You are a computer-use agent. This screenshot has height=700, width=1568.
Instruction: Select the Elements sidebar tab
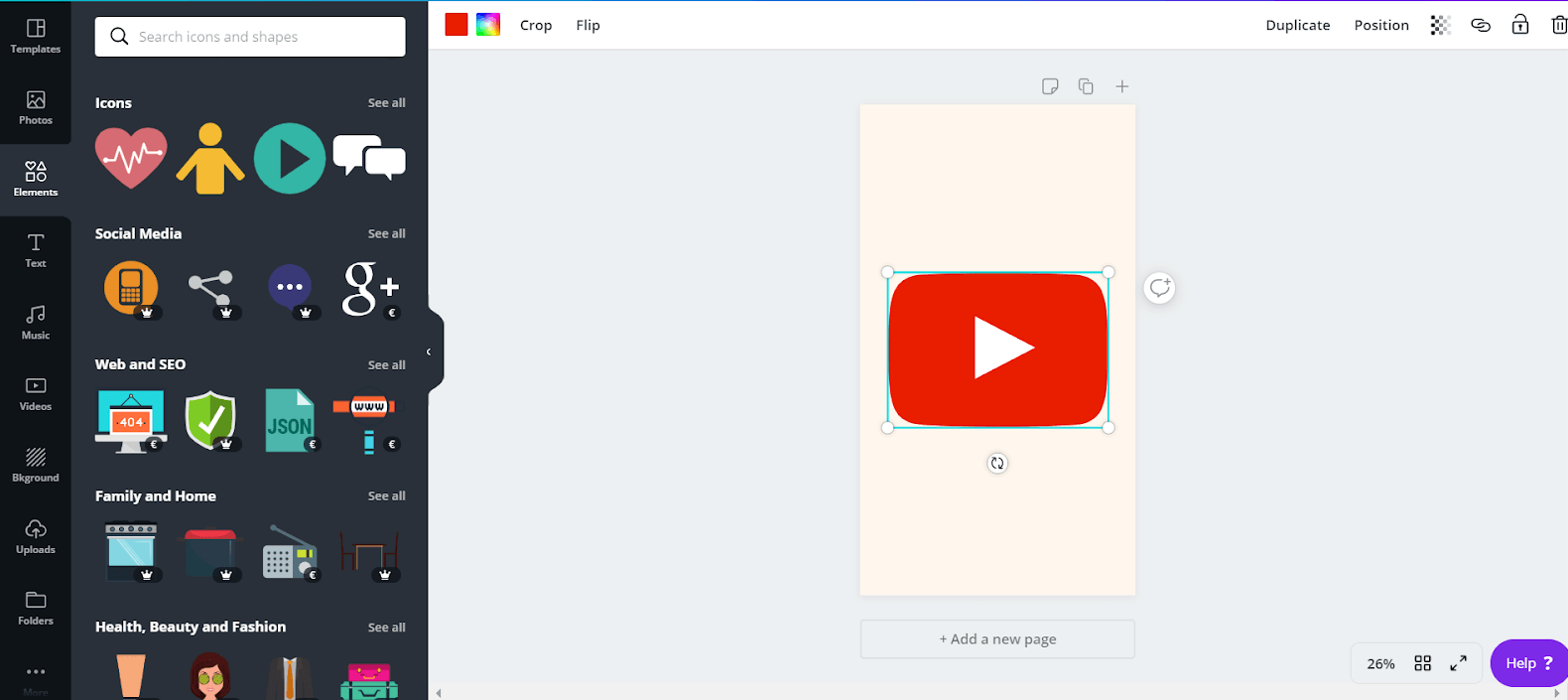(x=36, y=179)
